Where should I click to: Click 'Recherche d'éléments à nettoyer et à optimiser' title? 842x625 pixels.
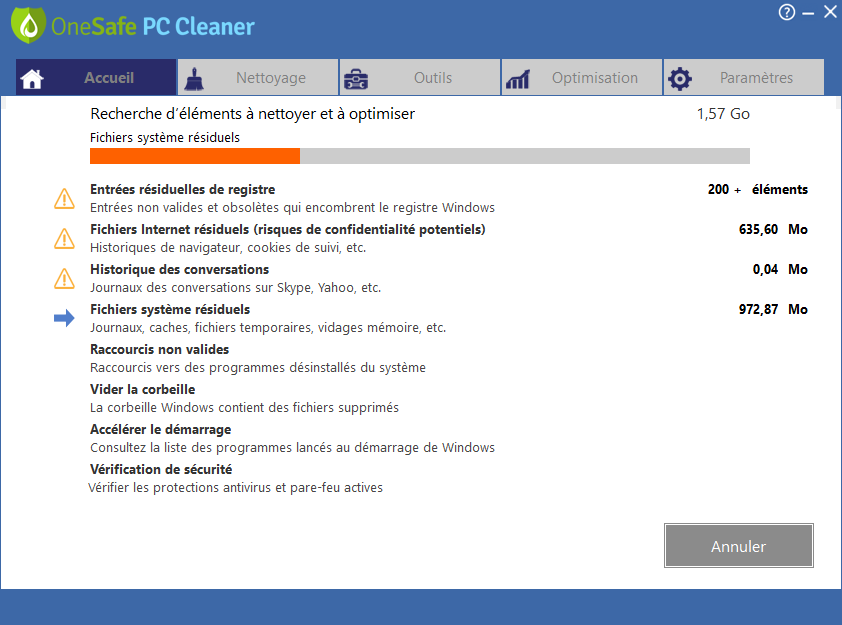pyautogui.click(x=252, y=114)
